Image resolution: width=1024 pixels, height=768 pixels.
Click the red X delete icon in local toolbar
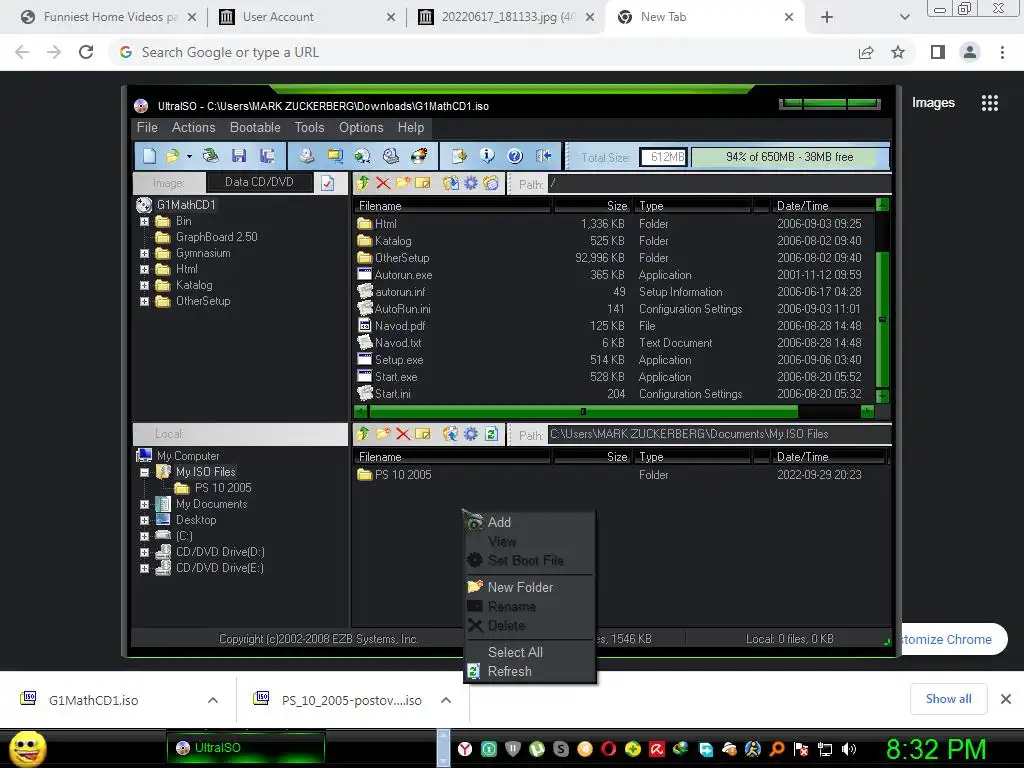[403, 434]
